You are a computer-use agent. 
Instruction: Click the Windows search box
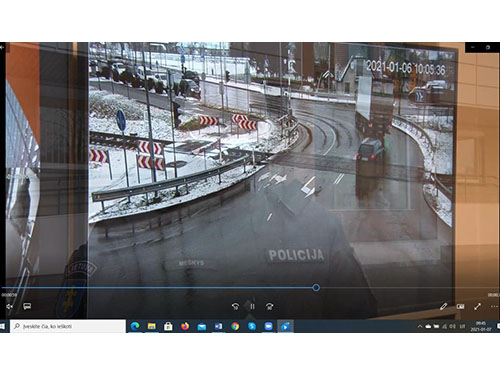coord(68,326)
